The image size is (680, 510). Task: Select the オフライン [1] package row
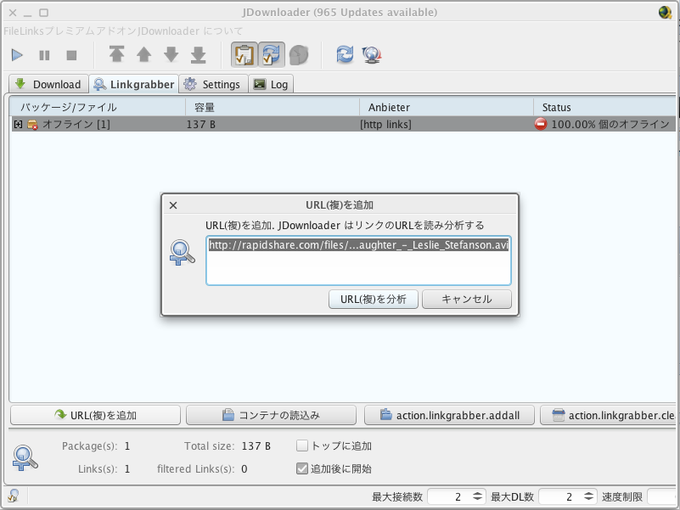coord(343,124)
